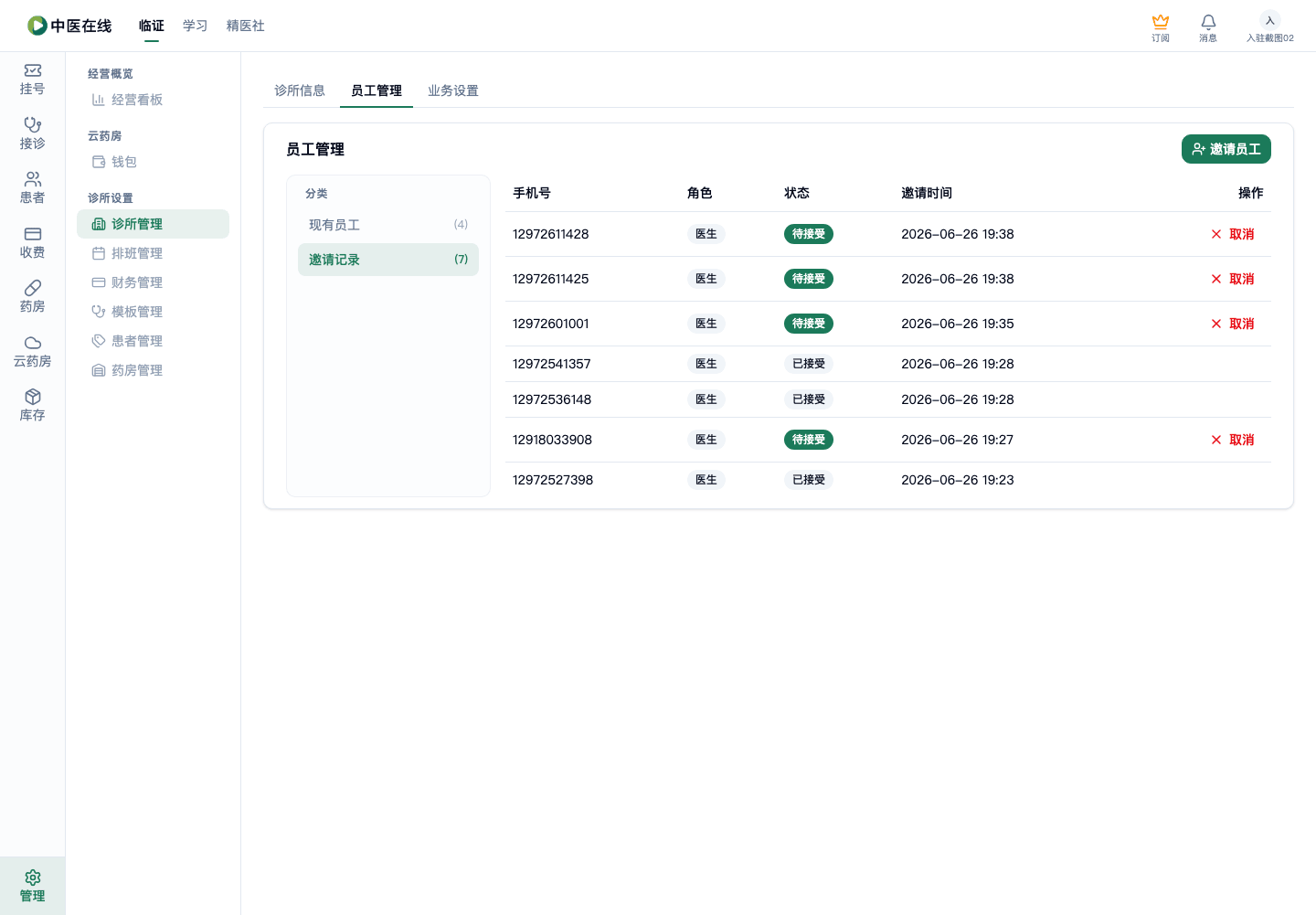Click the 中医在线 logo icon
Image resolution: width=1316 pixels, height=915 pixels.
tap(37, 26)
